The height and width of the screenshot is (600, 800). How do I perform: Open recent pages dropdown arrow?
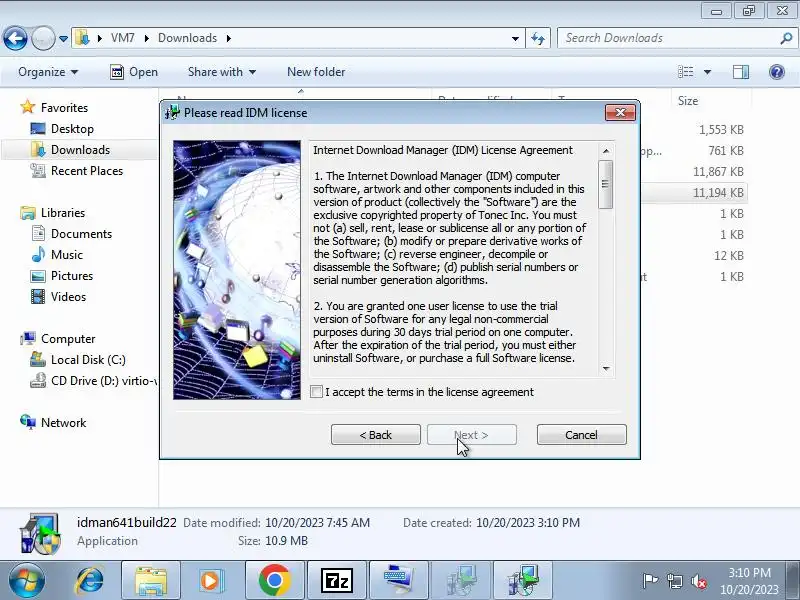point(63,39)
